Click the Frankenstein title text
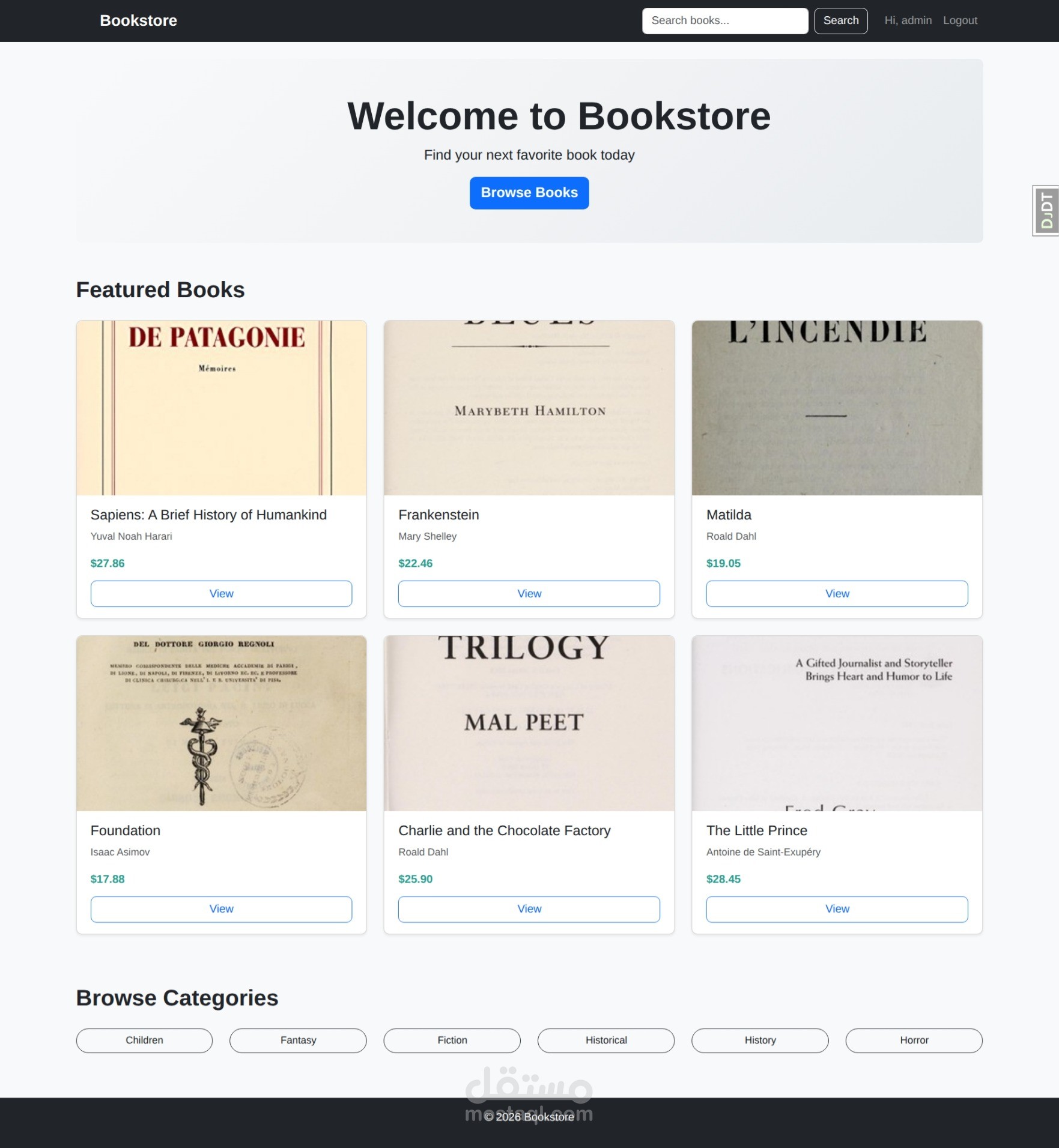The height and width of the screenshot is (1148, 1059). point(438,515)
